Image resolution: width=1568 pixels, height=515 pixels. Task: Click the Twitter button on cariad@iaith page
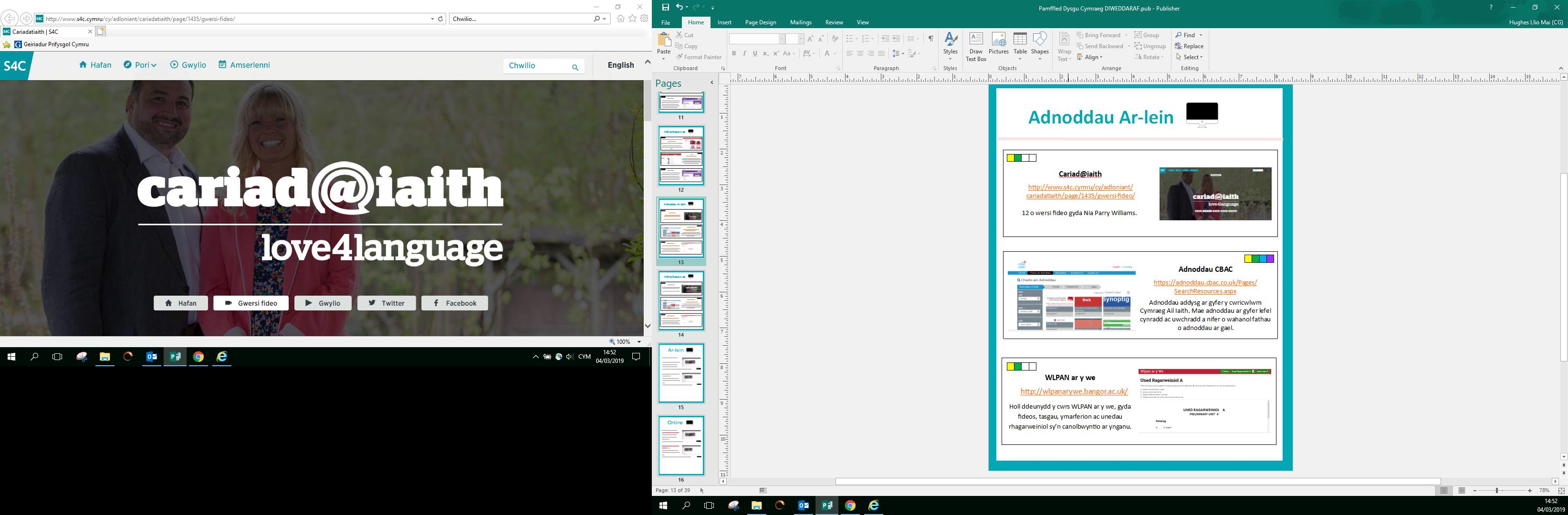click(387, 303)
